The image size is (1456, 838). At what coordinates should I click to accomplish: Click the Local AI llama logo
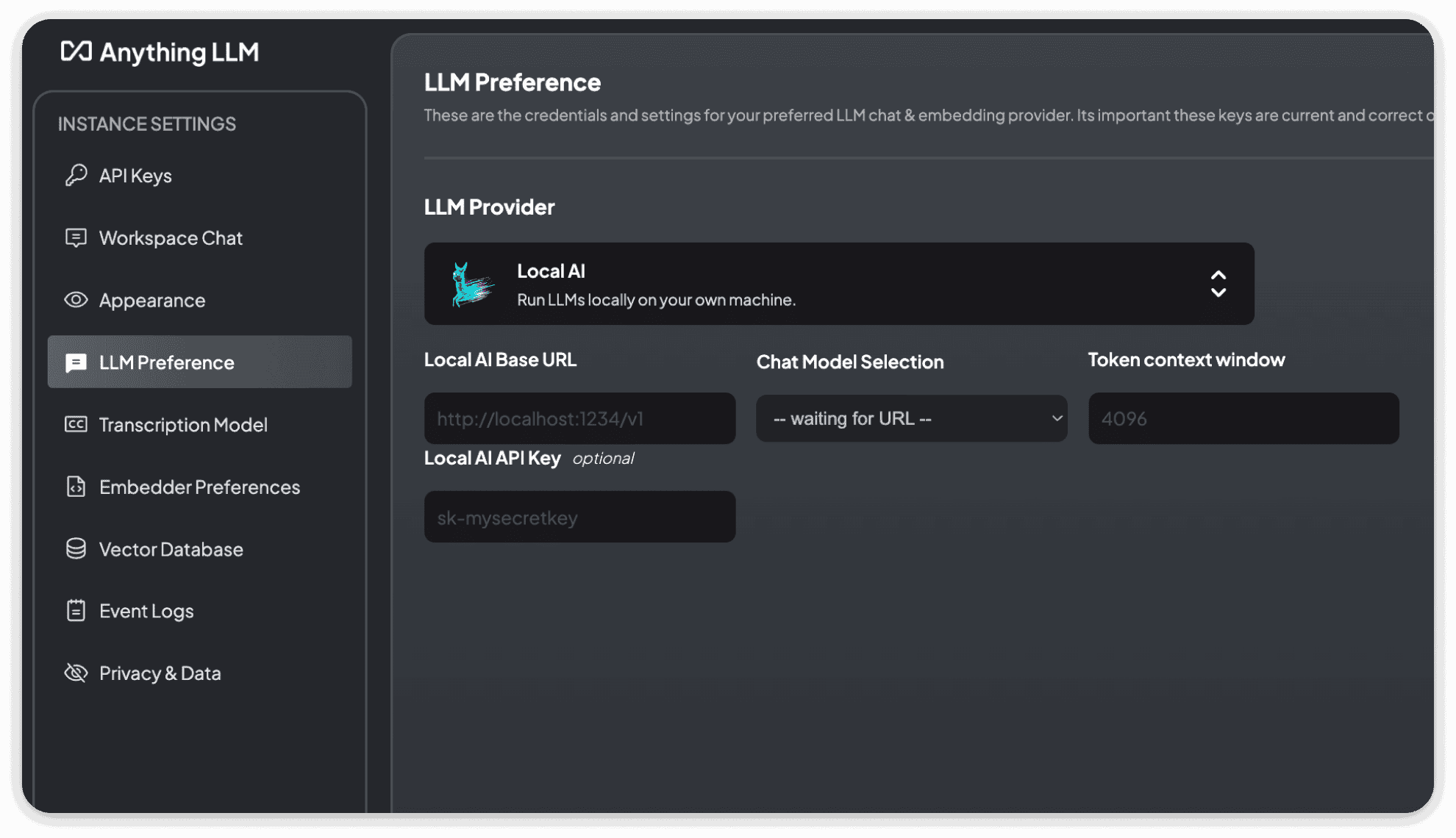[x=471, y=284]
